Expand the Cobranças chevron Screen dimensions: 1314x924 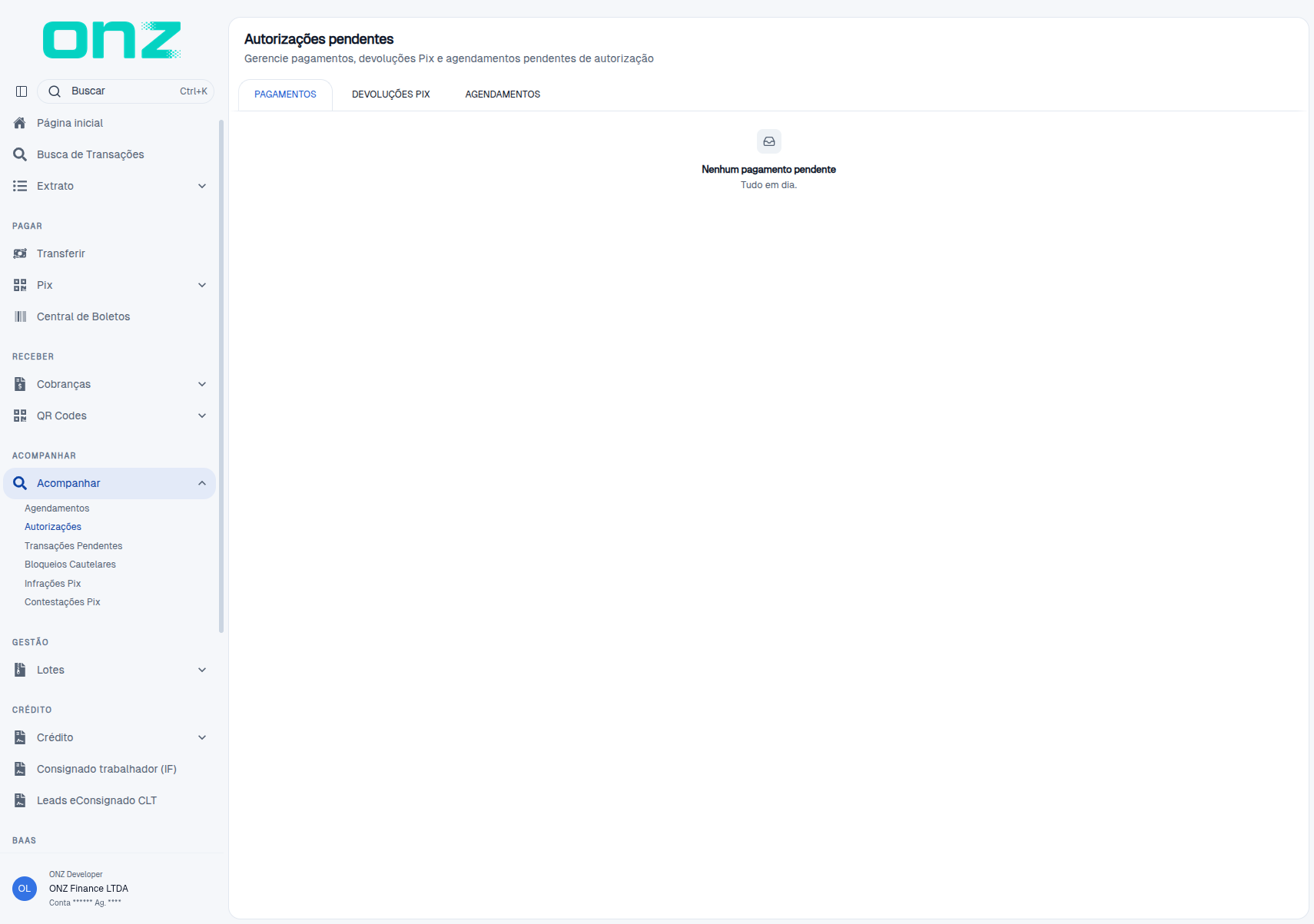[x=202, y=384]
